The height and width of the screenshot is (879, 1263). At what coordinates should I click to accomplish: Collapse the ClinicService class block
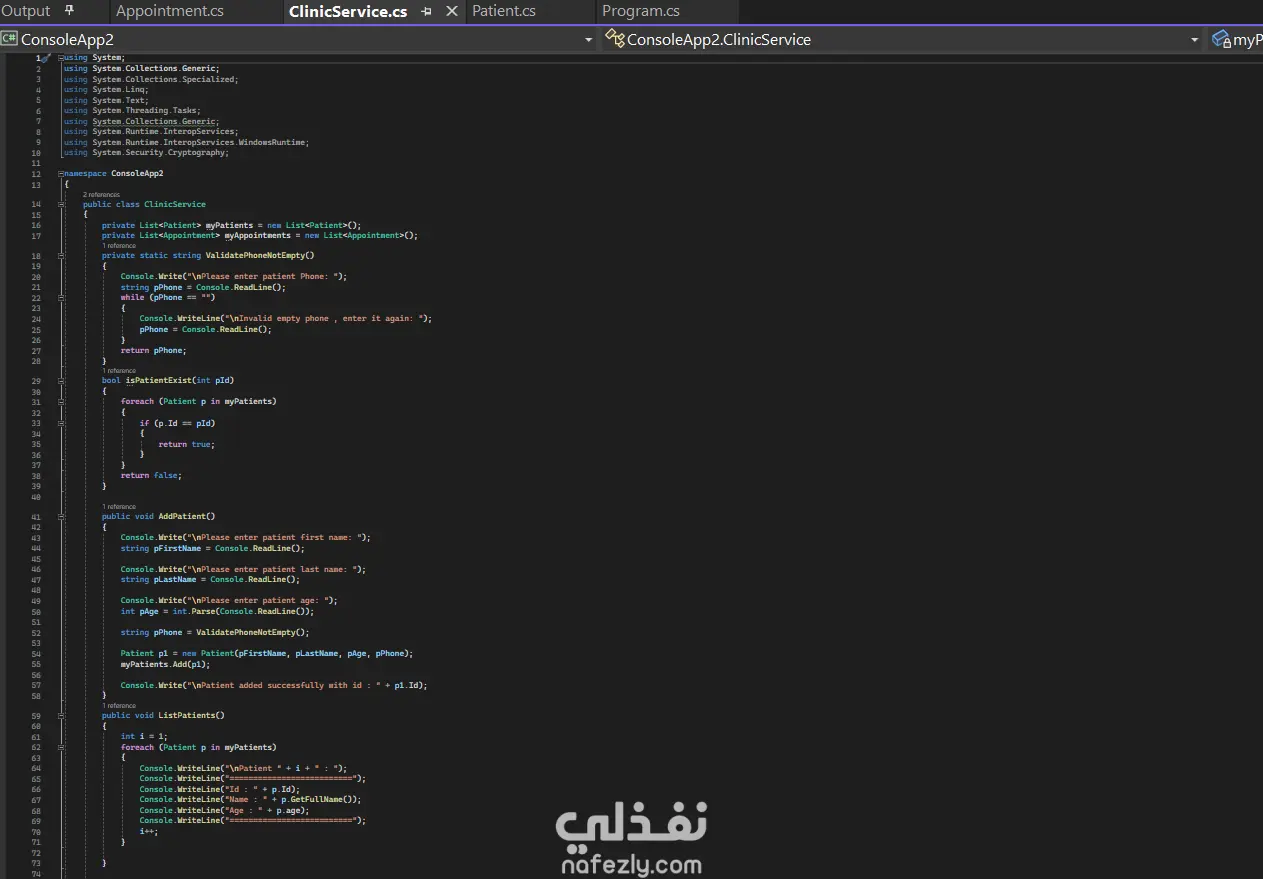pyautogui.click(x=61, y=205)
